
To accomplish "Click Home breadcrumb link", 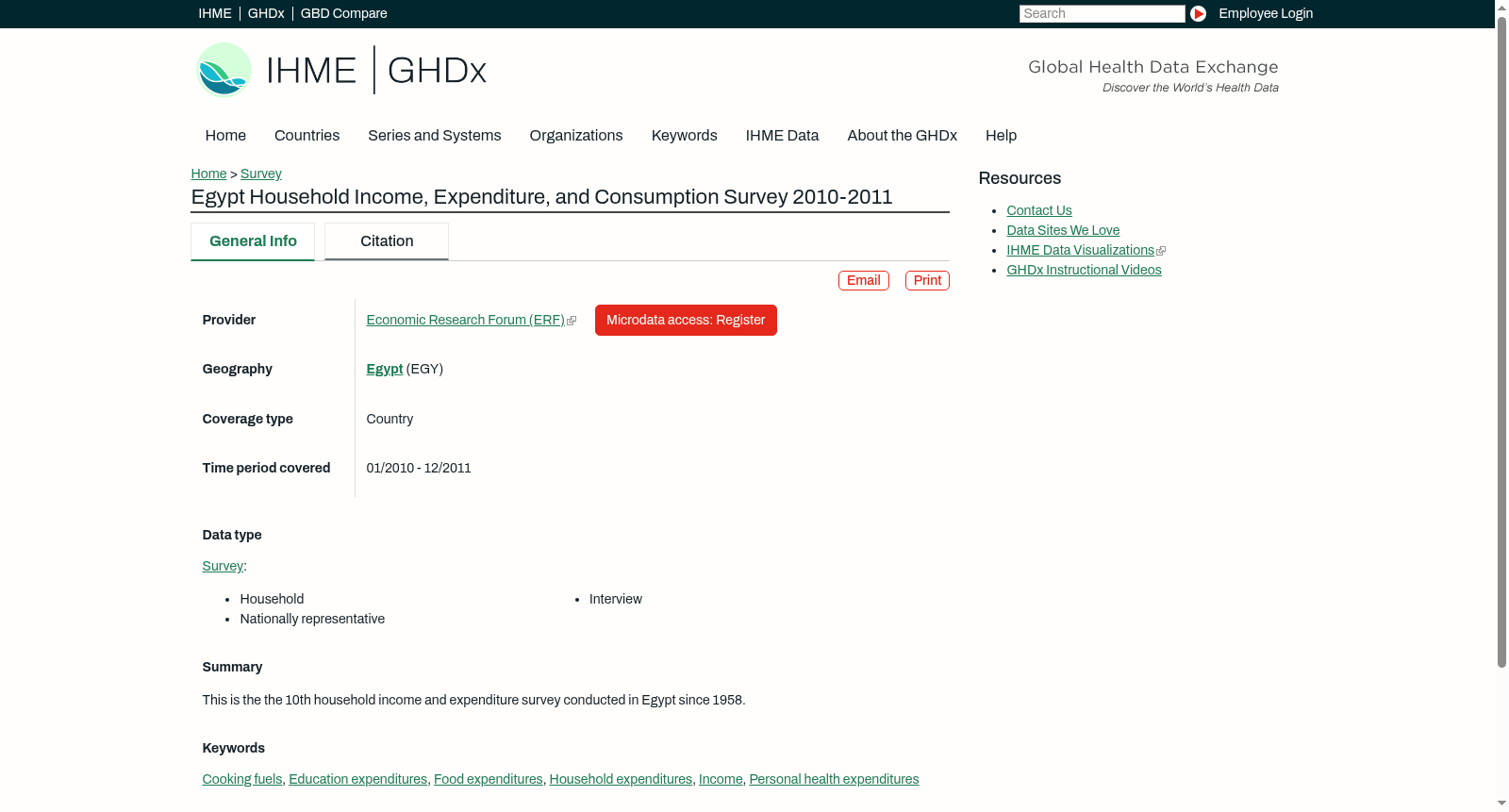I will pos(208,174).
